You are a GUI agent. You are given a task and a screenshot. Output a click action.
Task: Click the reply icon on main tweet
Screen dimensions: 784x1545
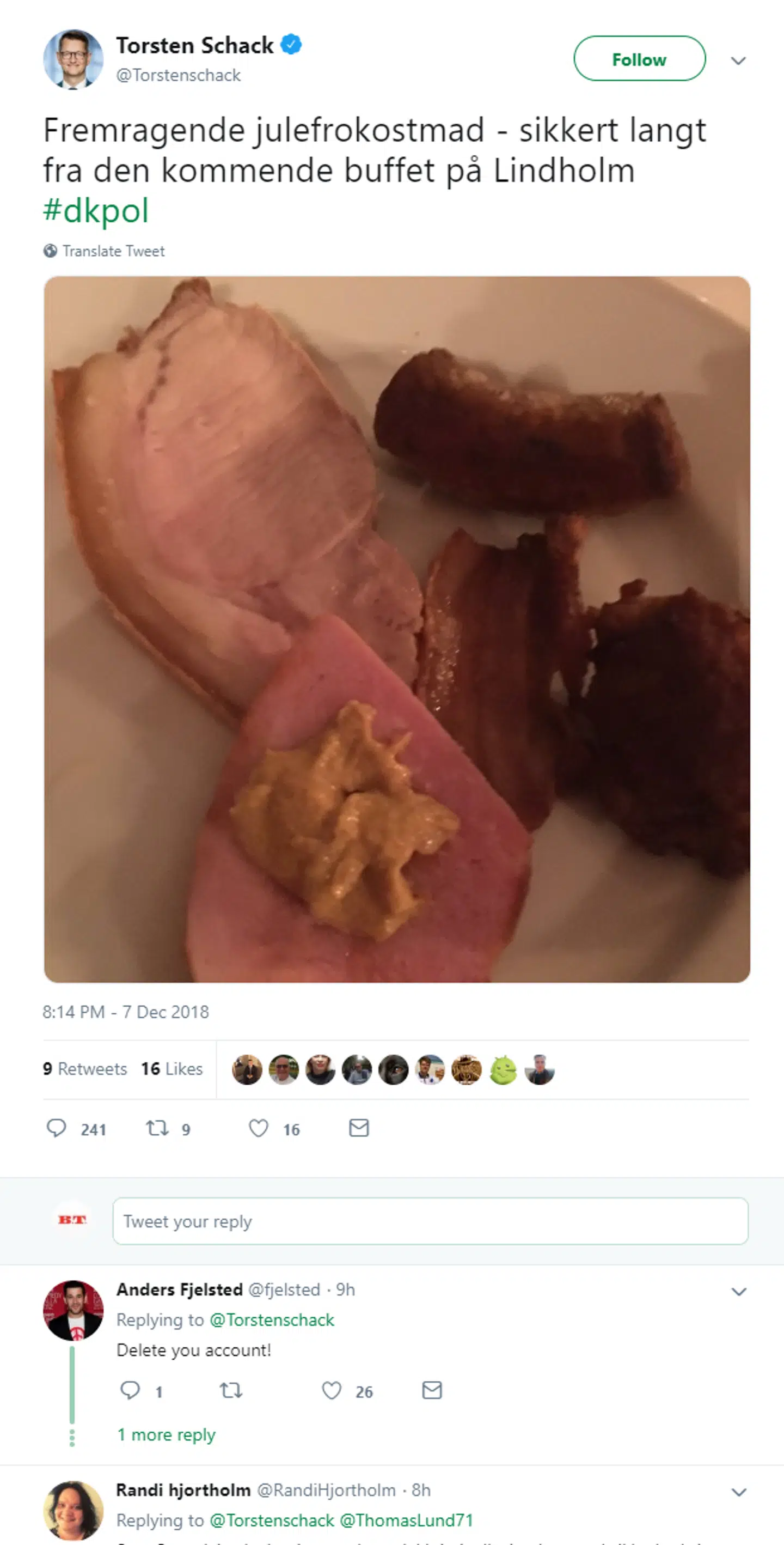click(56, 1128)
